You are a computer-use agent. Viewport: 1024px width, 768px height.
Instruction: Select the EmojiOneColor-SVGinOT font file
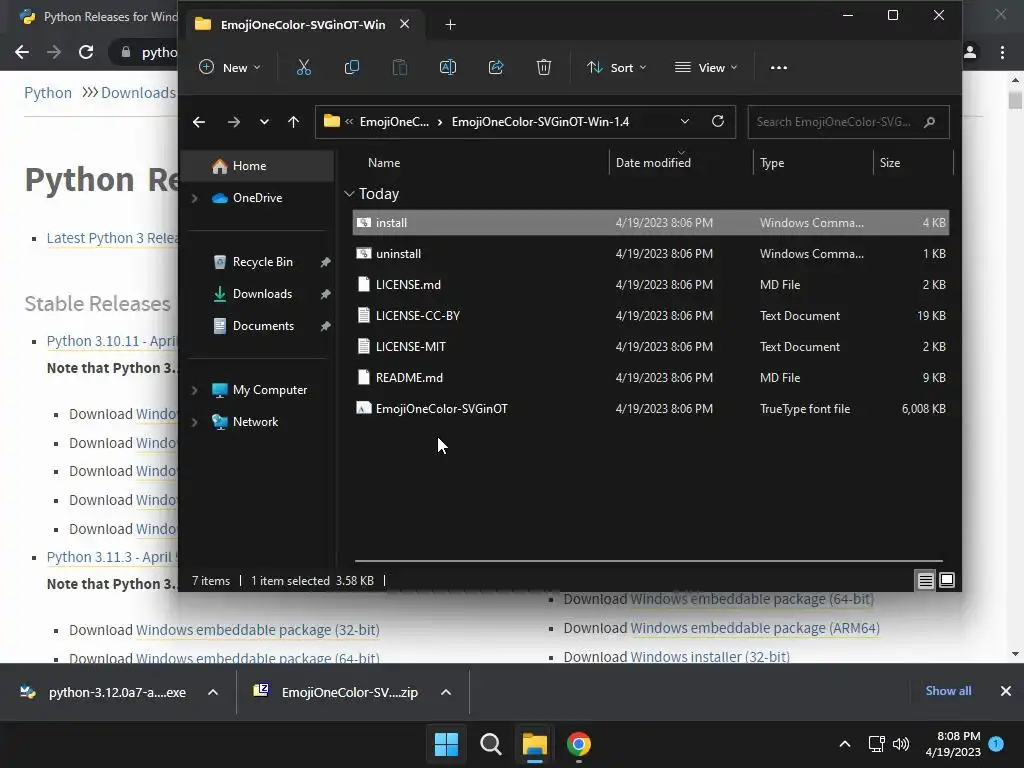click(x=650, y=409)
